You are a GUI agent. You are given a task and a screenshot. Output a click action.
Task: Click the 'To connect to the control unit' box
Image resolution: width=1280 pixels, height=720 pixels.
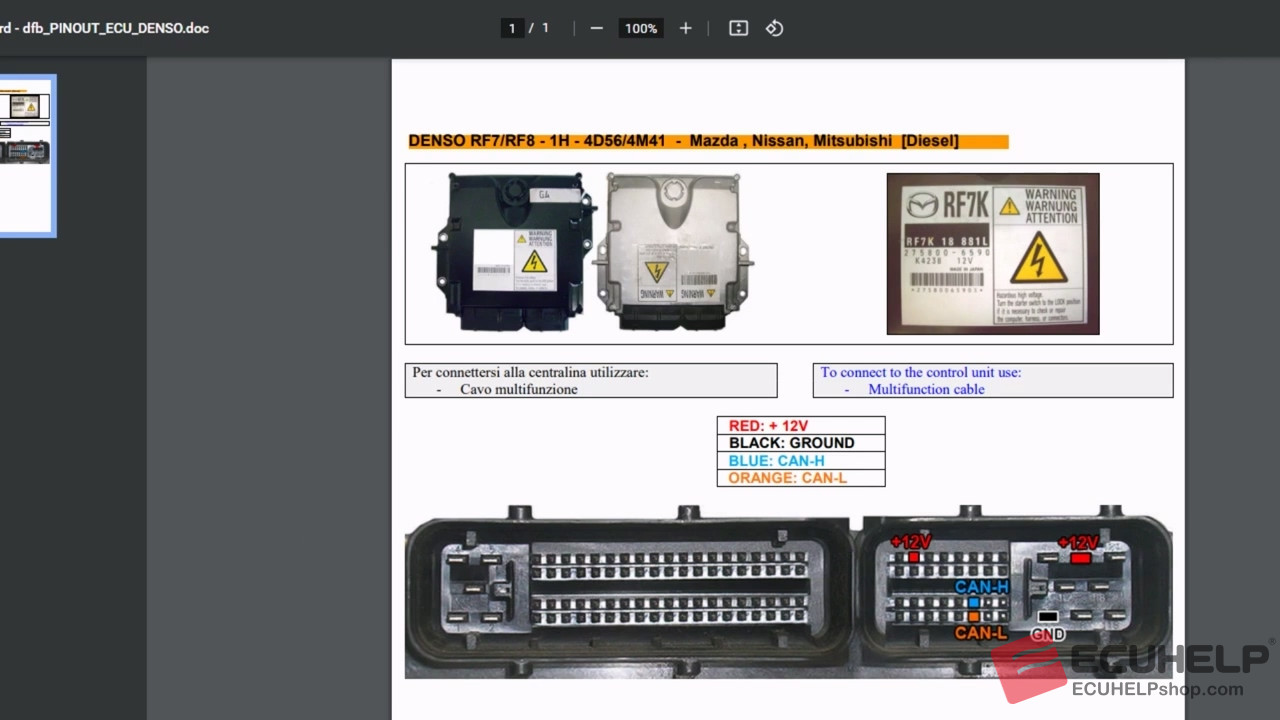point(991,380)
